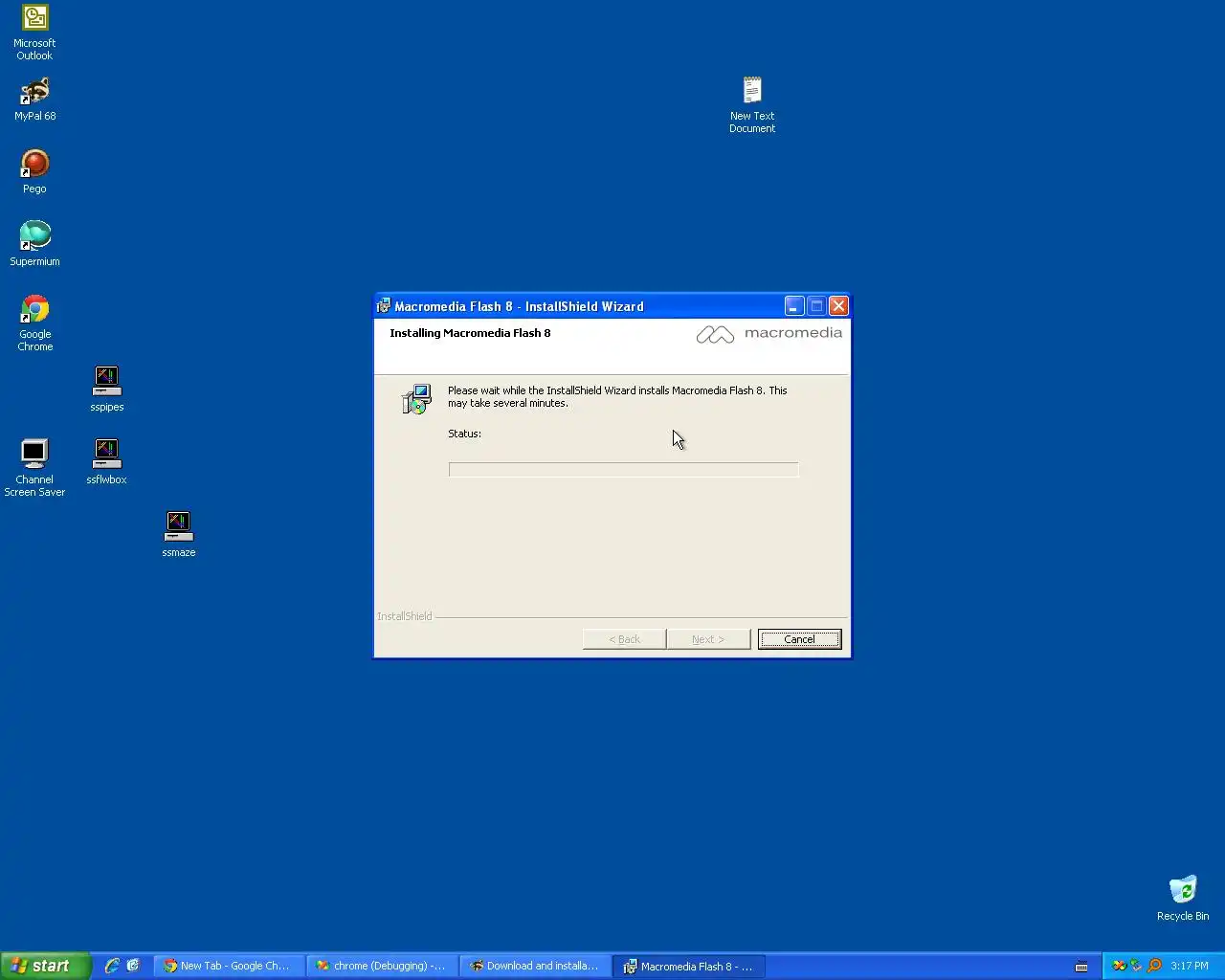Cancel the Flash 8 installation
Image resolution: width=1225 pixels, height=980 pixels.
[799, 639]
